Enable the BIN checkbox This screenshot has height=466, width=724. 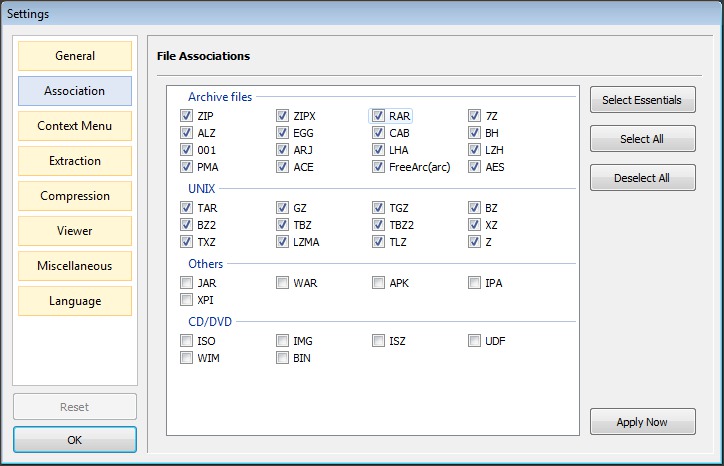283,358
